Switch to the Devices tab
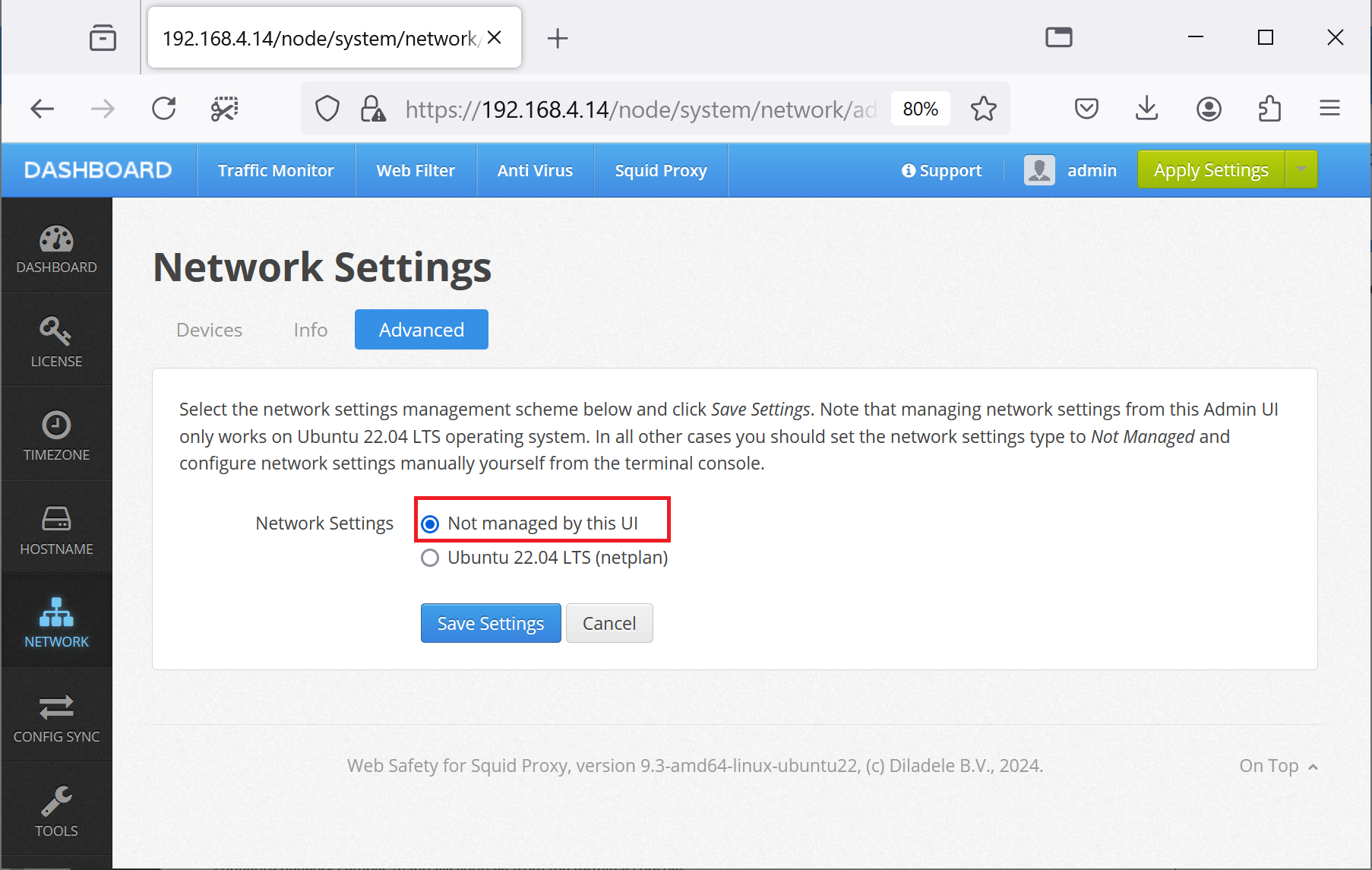Image resolution: width=1372 pixels, height=870 pixels. point(210,330)
